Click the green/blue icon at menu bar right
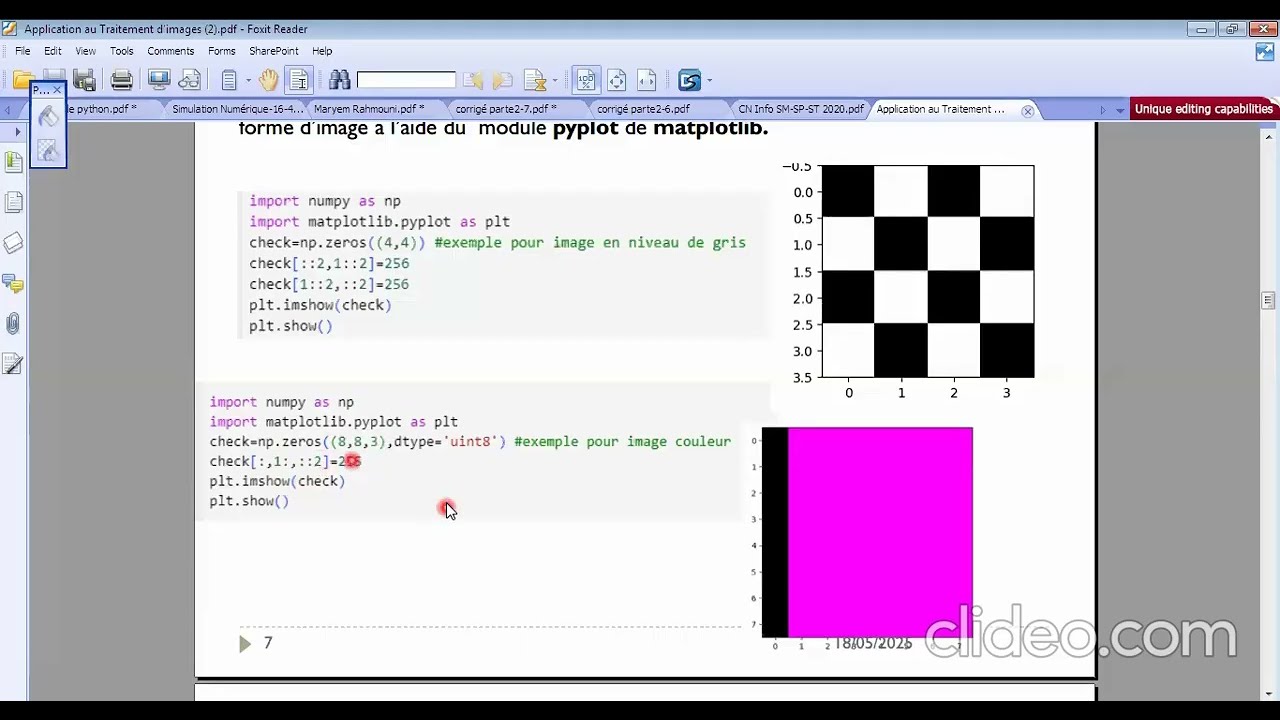Image resolution: width=1280 pixels, height=720 pixels. click(x=1264, y=51)
